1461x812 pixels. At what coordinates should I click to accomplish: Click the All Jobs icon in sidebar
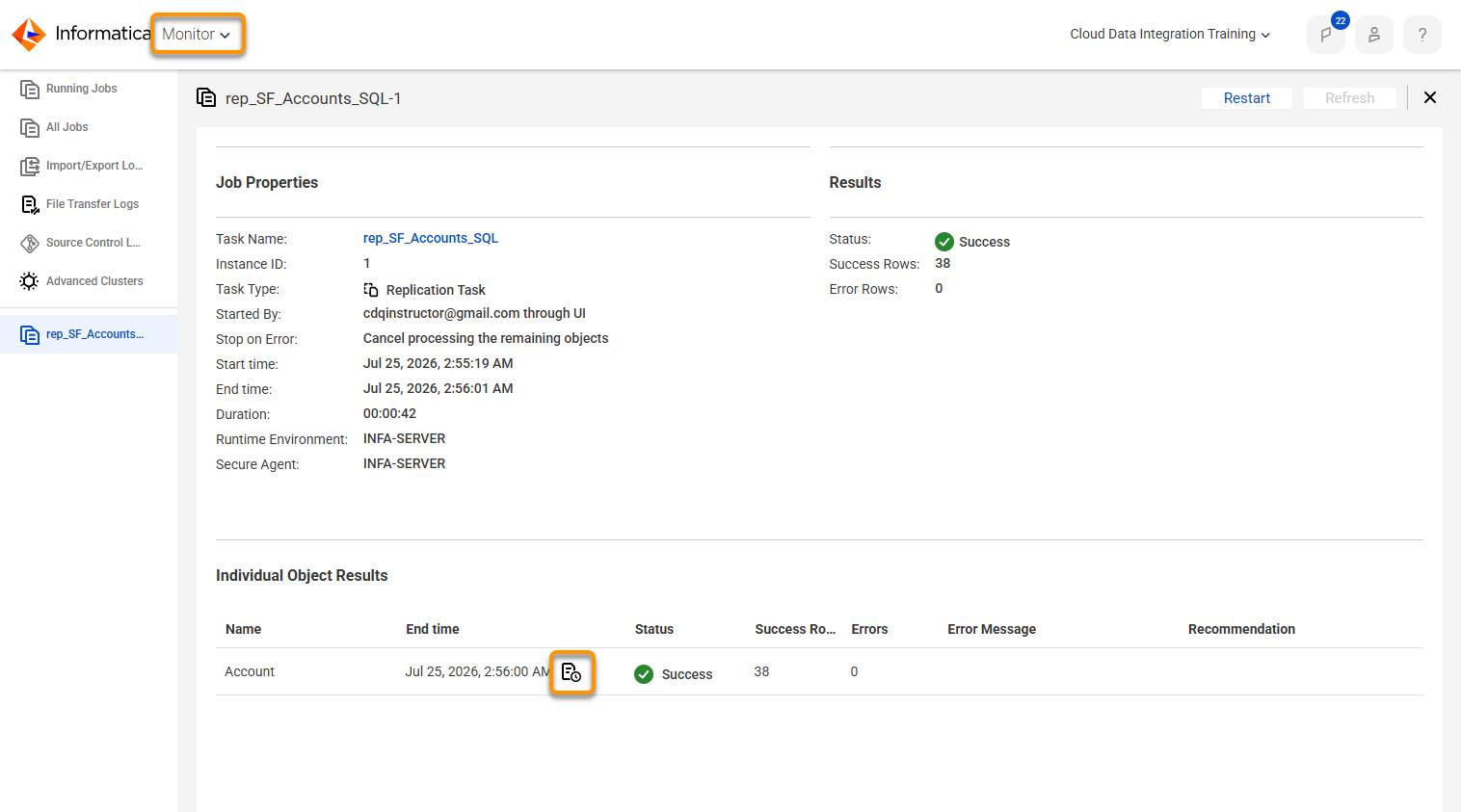click(30, 127)
